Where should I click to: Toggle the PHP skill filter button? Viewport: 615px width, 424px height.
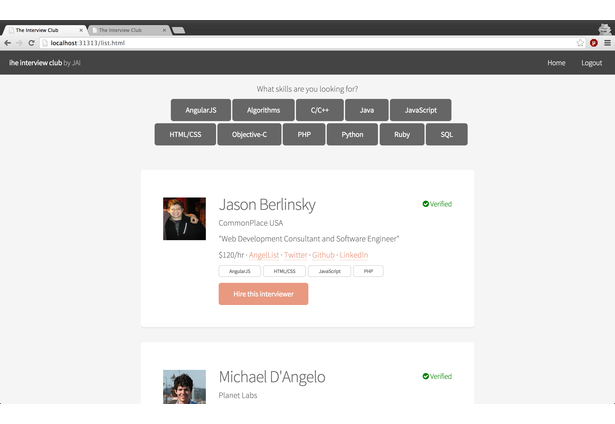[x=304, y=135]
